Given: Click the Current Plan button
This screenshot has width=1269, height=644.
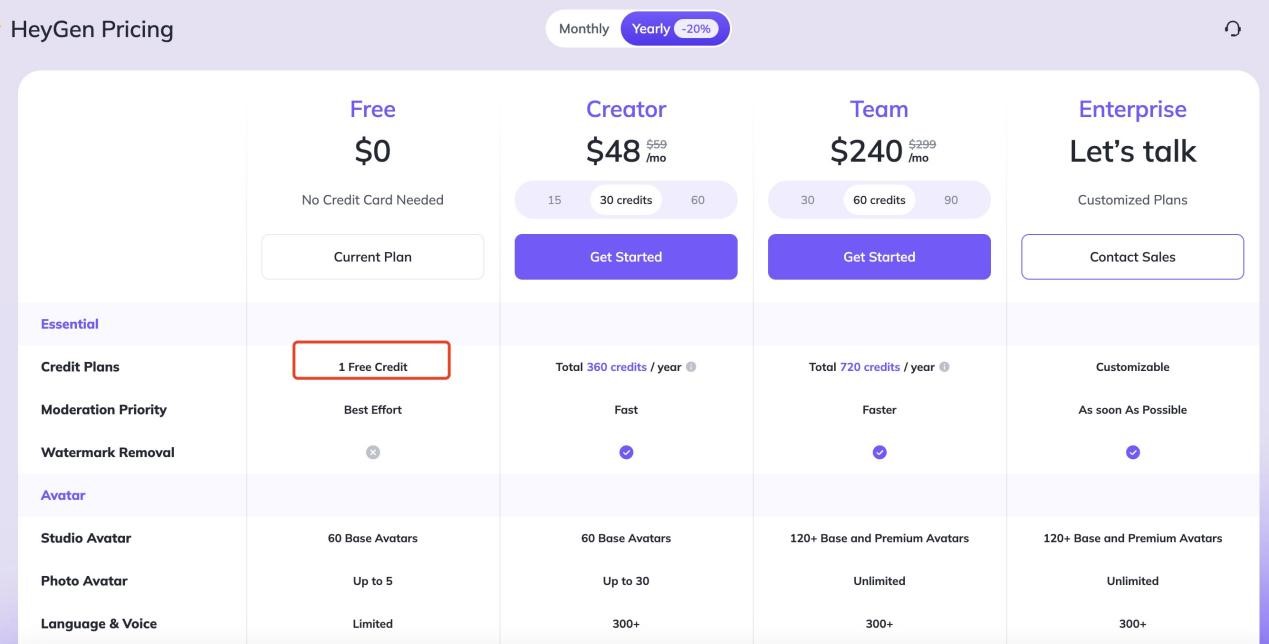Looking at the screenshot, I should tap(373, 257).
